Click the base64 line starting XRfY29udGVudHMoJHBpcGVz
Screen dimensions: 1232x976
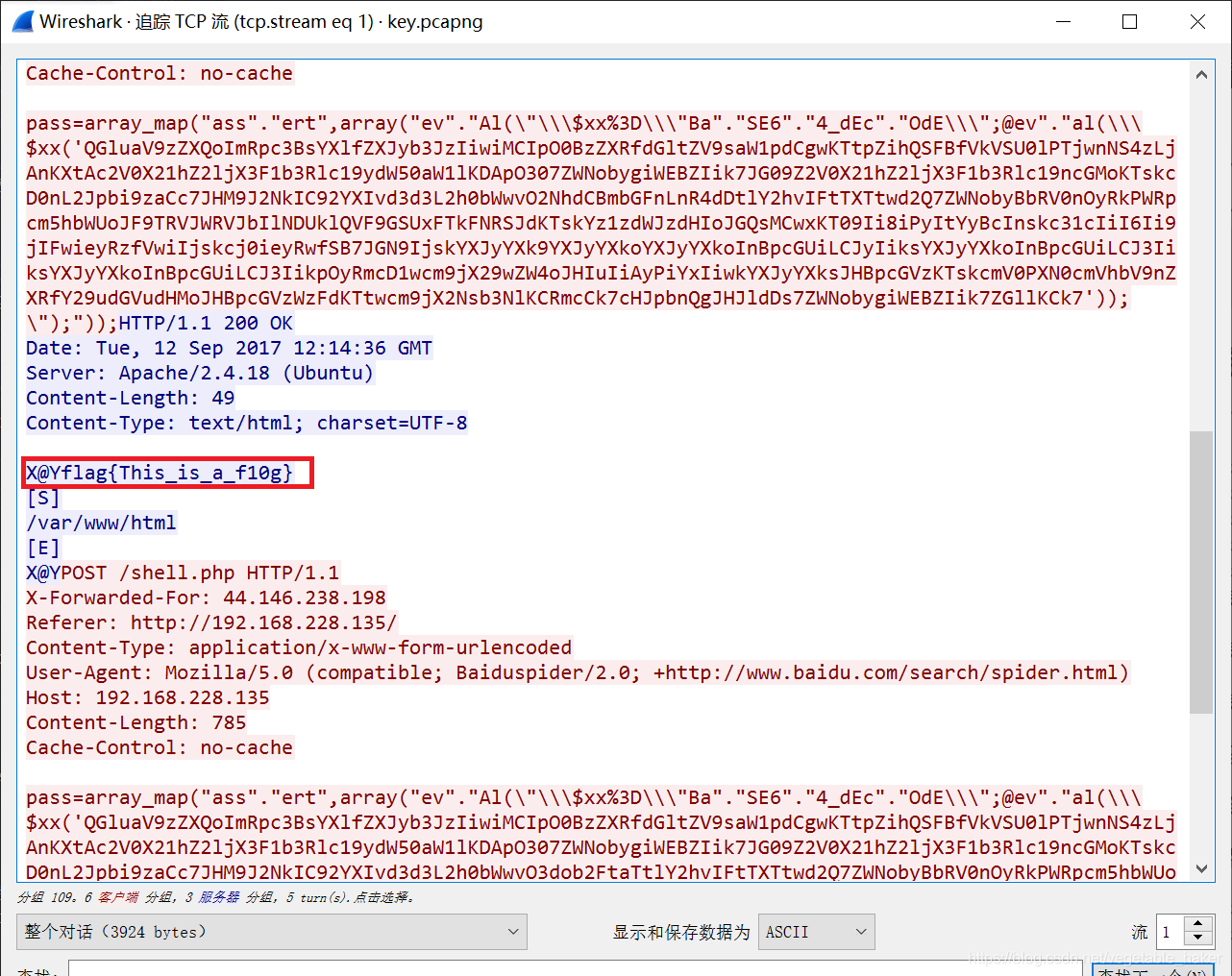[578, 298]
